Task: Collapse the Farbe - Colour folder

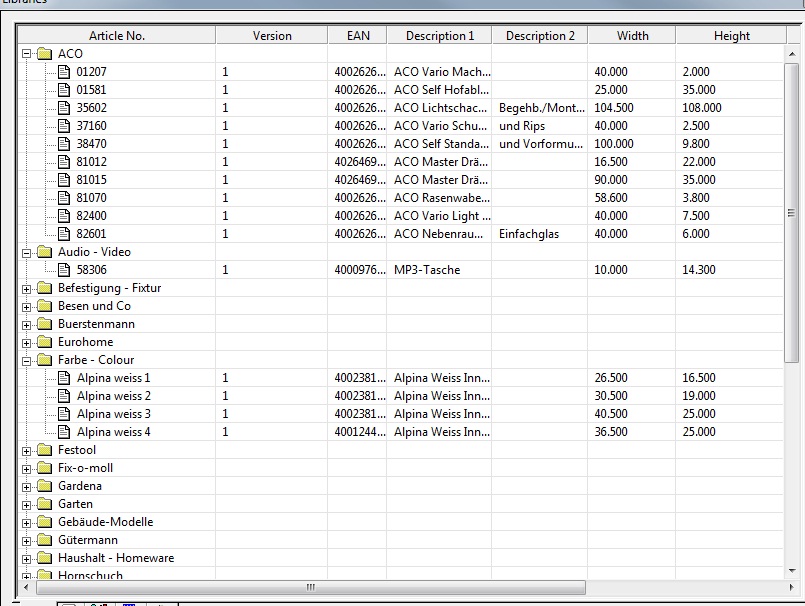Action: 26,361
